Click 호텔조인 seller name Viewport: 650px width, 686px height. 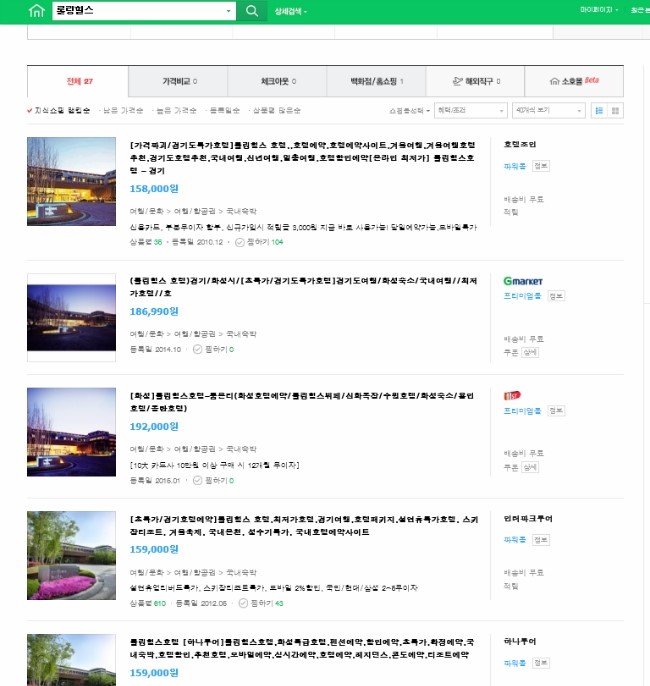[520, 144]
